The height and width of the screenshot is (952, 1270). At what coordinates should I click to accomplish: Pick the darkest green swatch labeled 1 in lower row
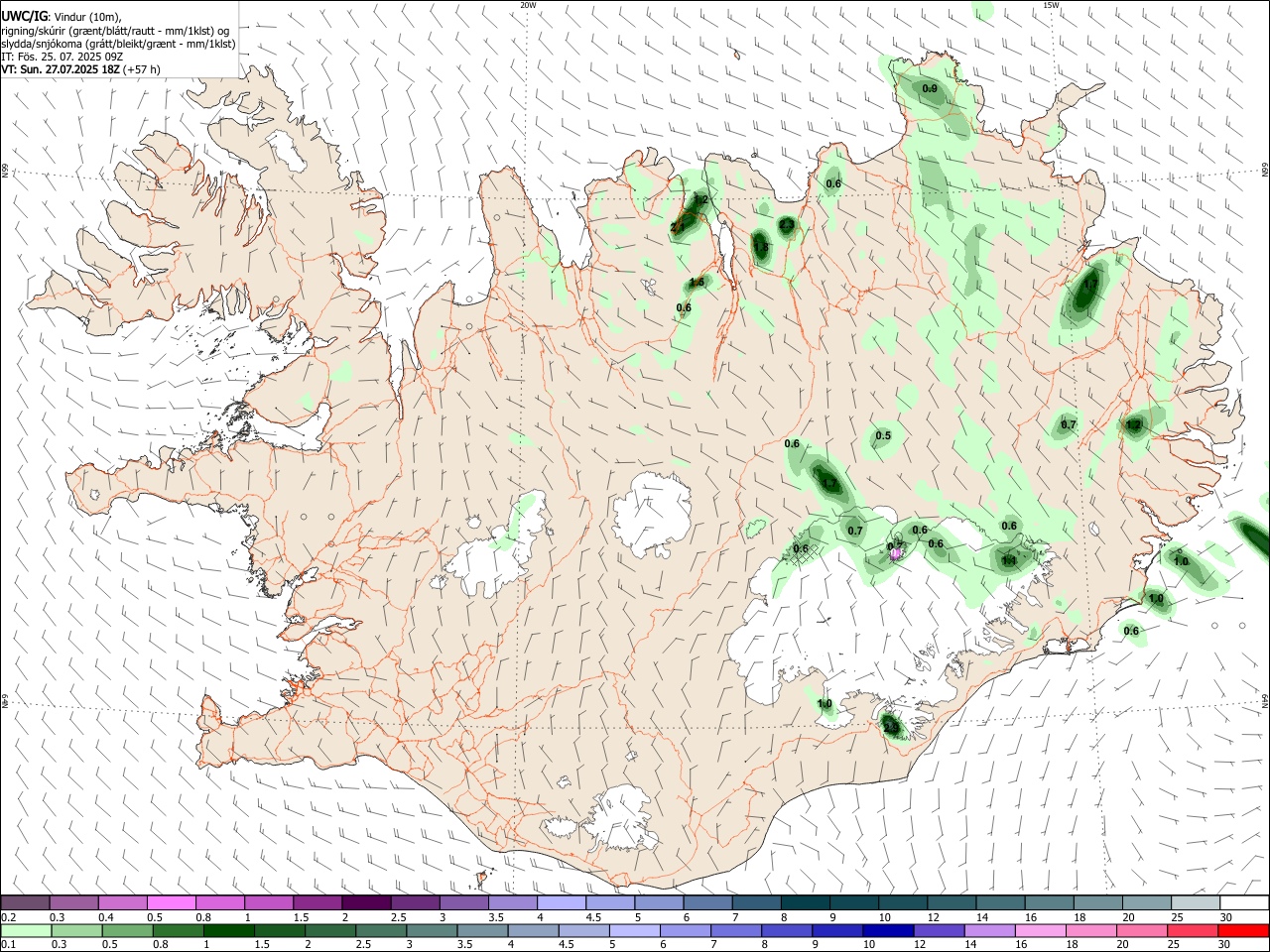[x=228, y=931]
